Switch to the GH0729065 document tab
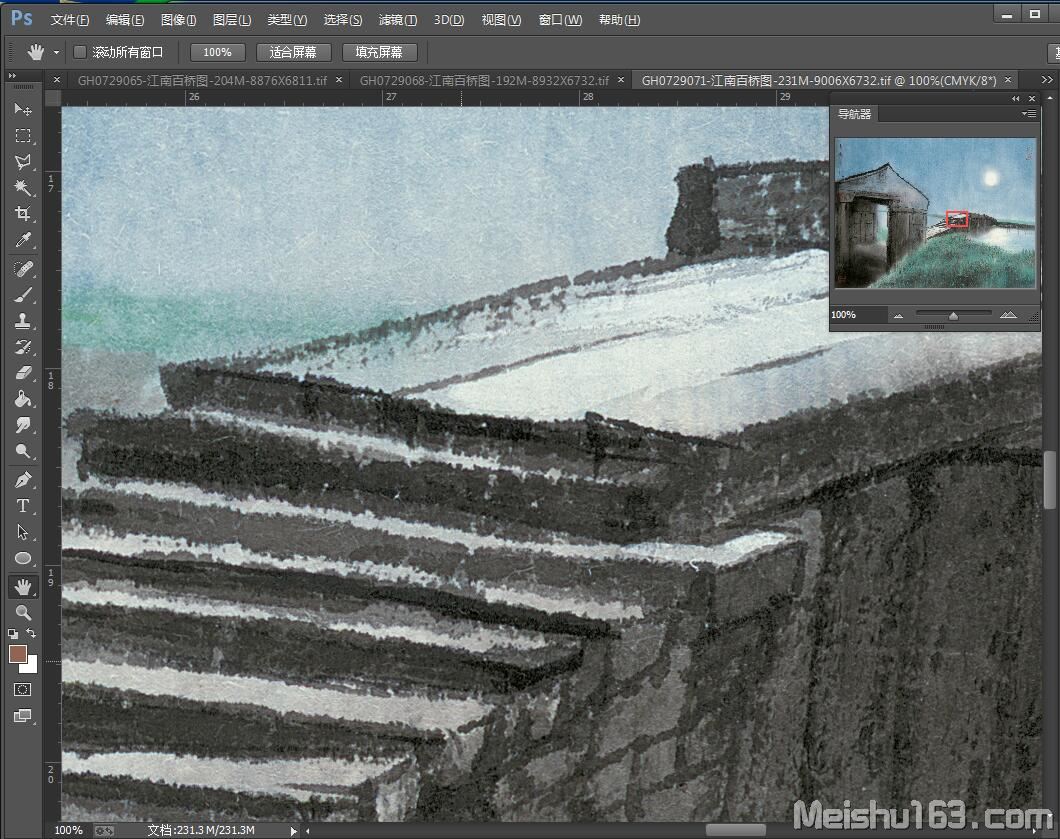 click(x=202, y=80)
